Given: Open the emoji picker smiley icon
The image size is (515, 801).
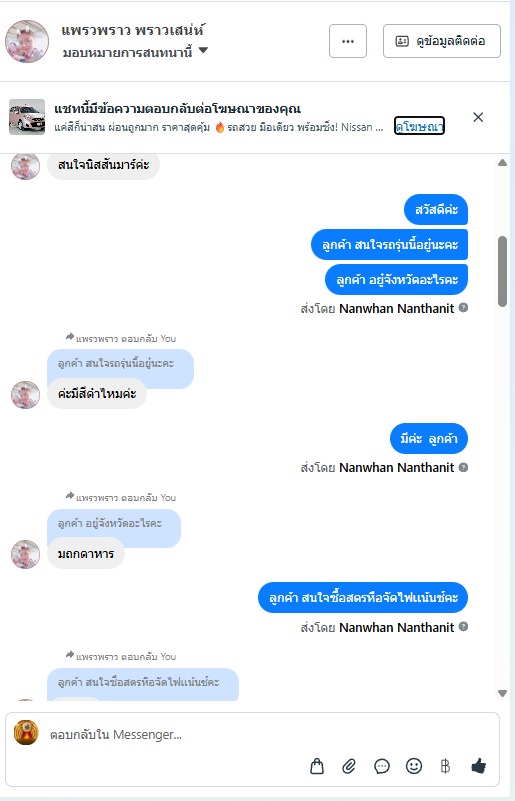Looking at the screenshot, I should pyautogui.click(x=414, y=766).
